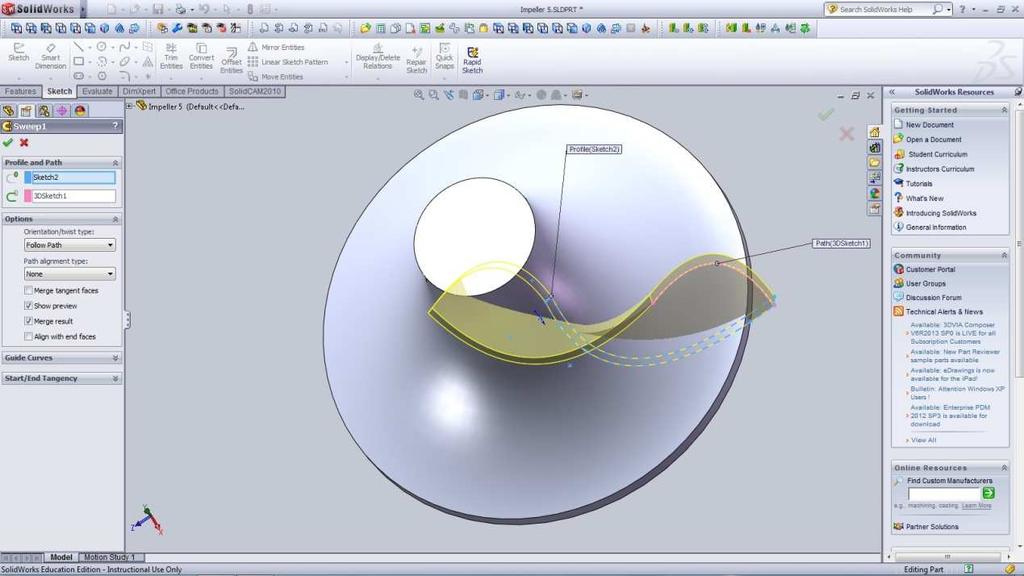1024x576 pixels.
Task: Click the Open a Document link
Action: pyautogui.click(x=933, y=139)
